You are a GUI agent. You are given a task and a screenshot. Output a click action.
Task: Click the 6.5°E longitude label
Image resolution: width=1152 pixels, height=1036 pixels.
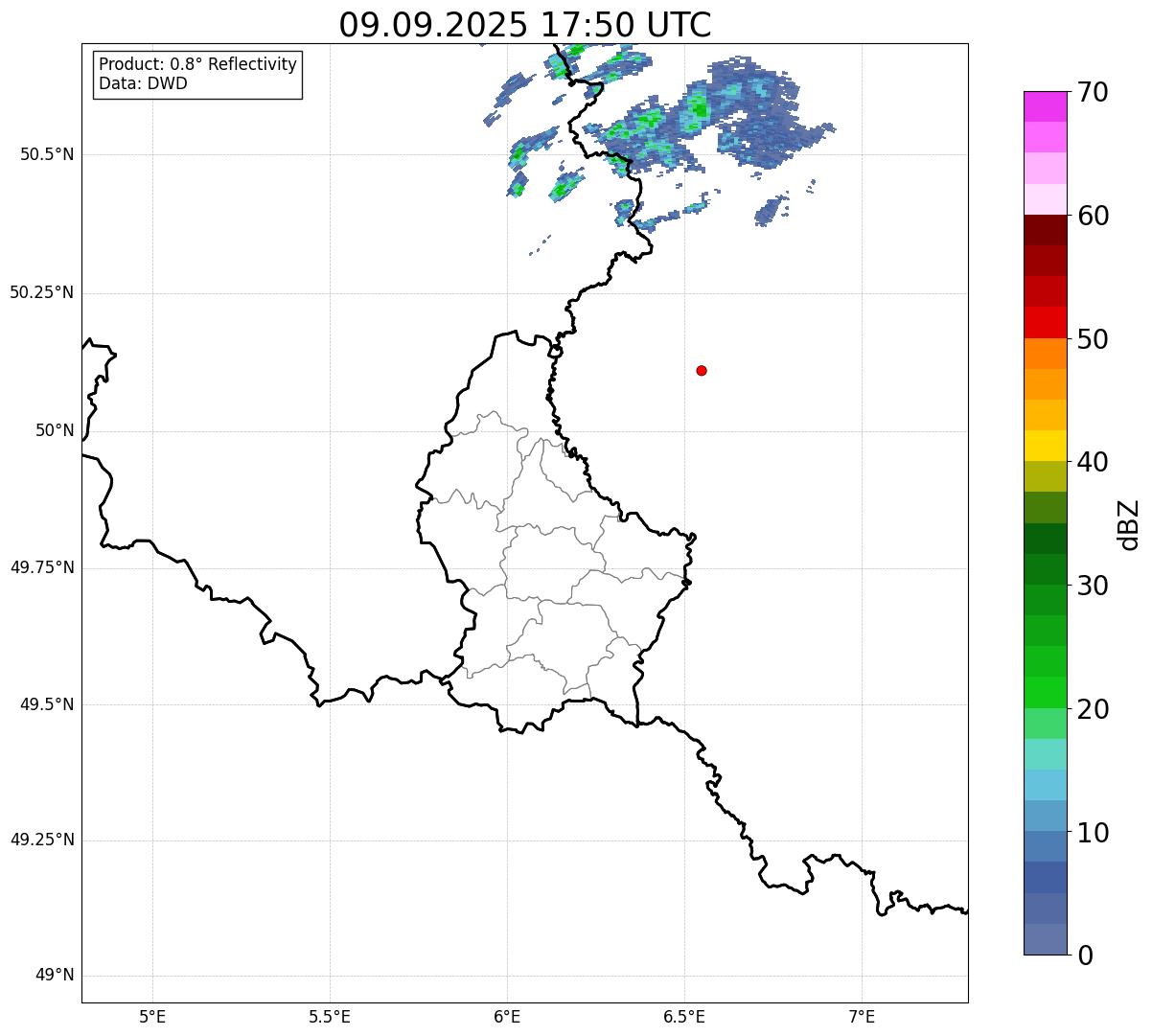[x=684, y=1016]
